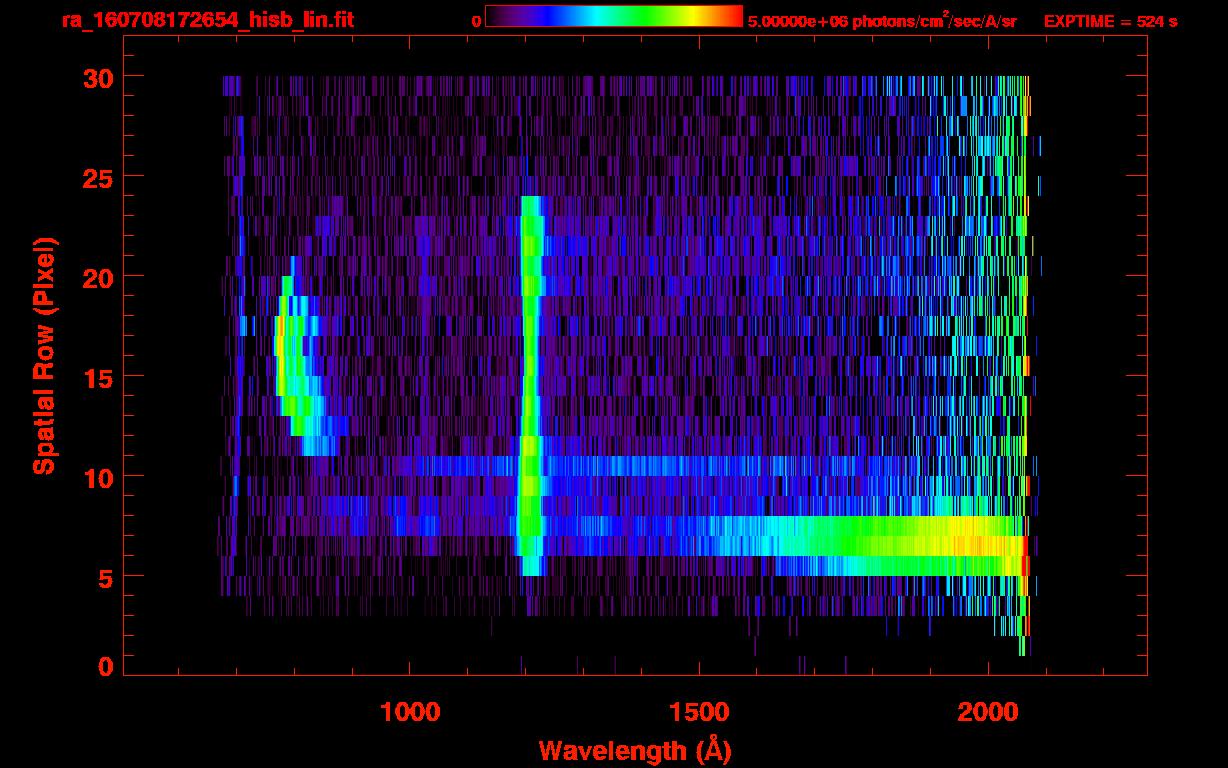Screen dimensions: 1228x768
Task: Select the 2000 wavelength tick label
Action: click(x=987, y=712)
